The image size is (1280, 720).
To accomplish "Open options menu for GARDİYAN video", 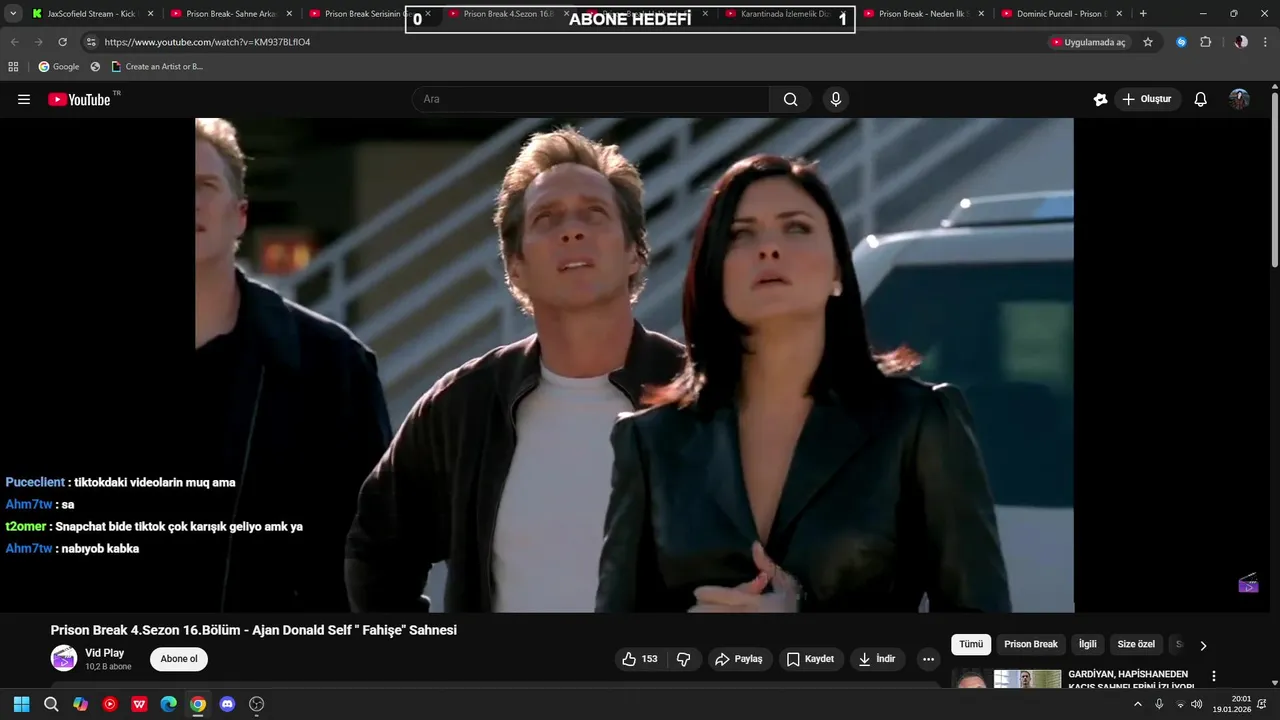I will [x=1214, y=677].
